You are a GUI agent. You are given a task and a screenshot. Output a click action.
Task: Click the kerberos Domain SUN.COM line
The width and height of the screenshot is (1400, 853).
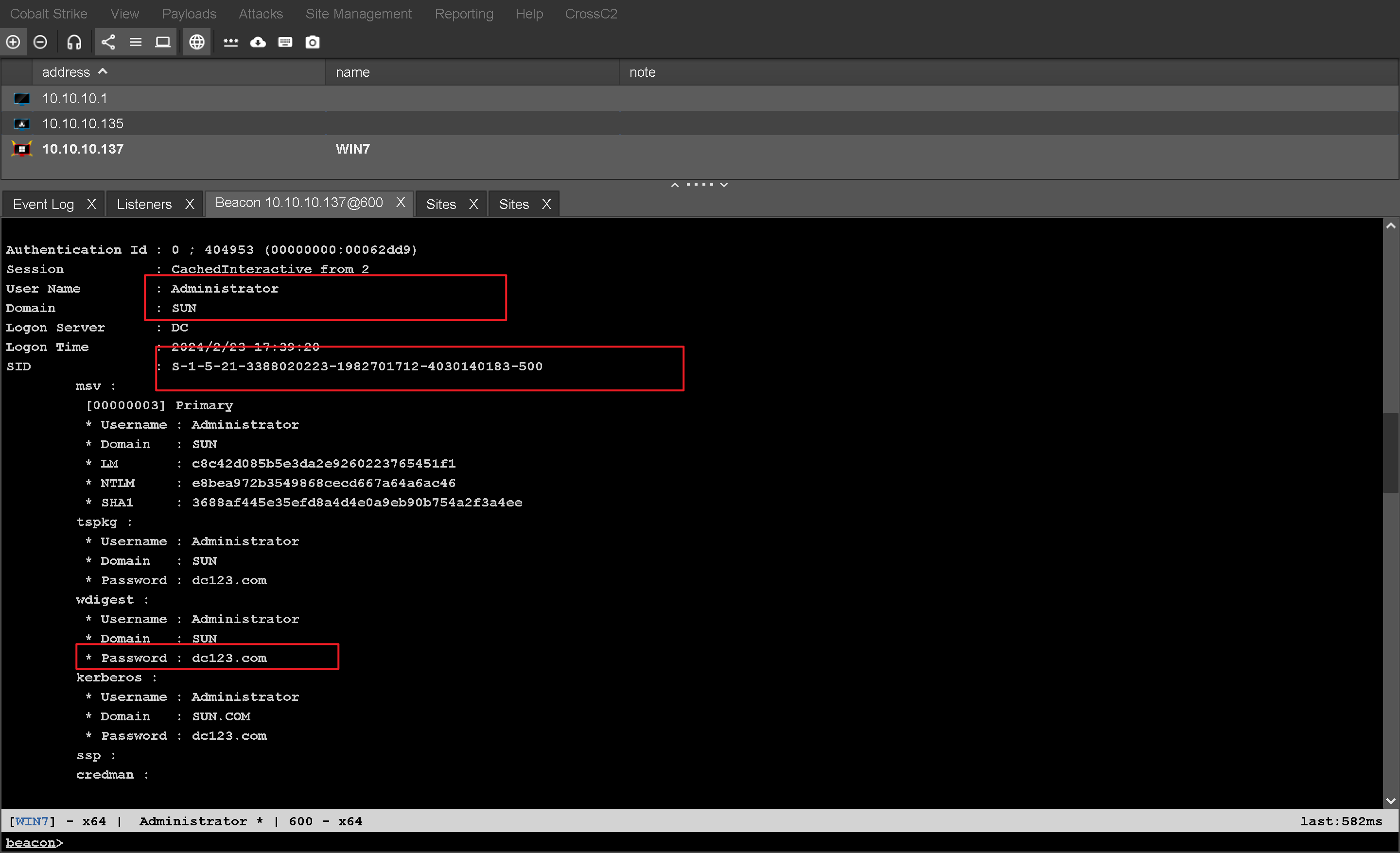168,717
